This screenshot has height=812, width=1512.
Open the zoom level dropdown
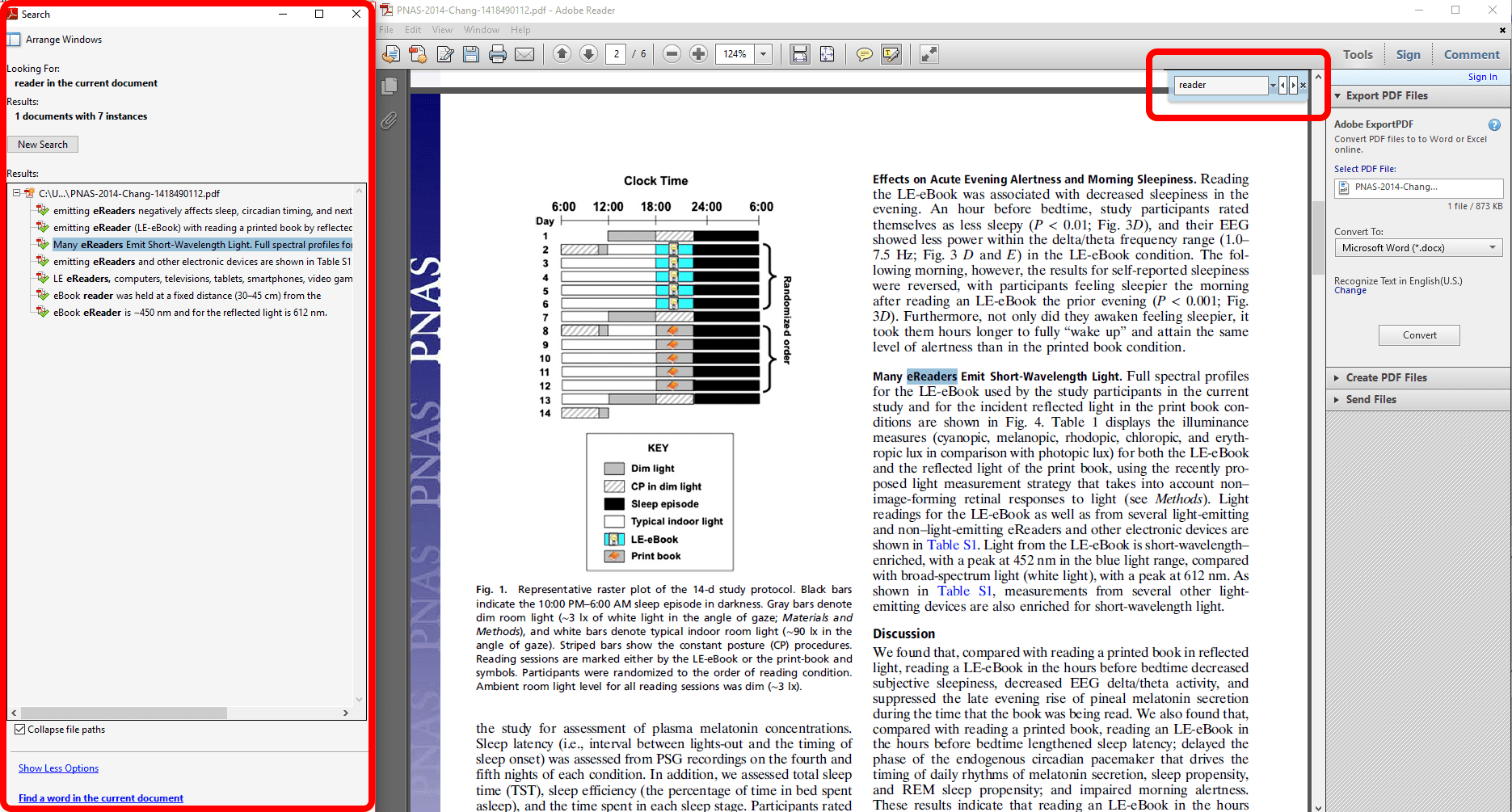pyautogui.click(x=764, y=54)
